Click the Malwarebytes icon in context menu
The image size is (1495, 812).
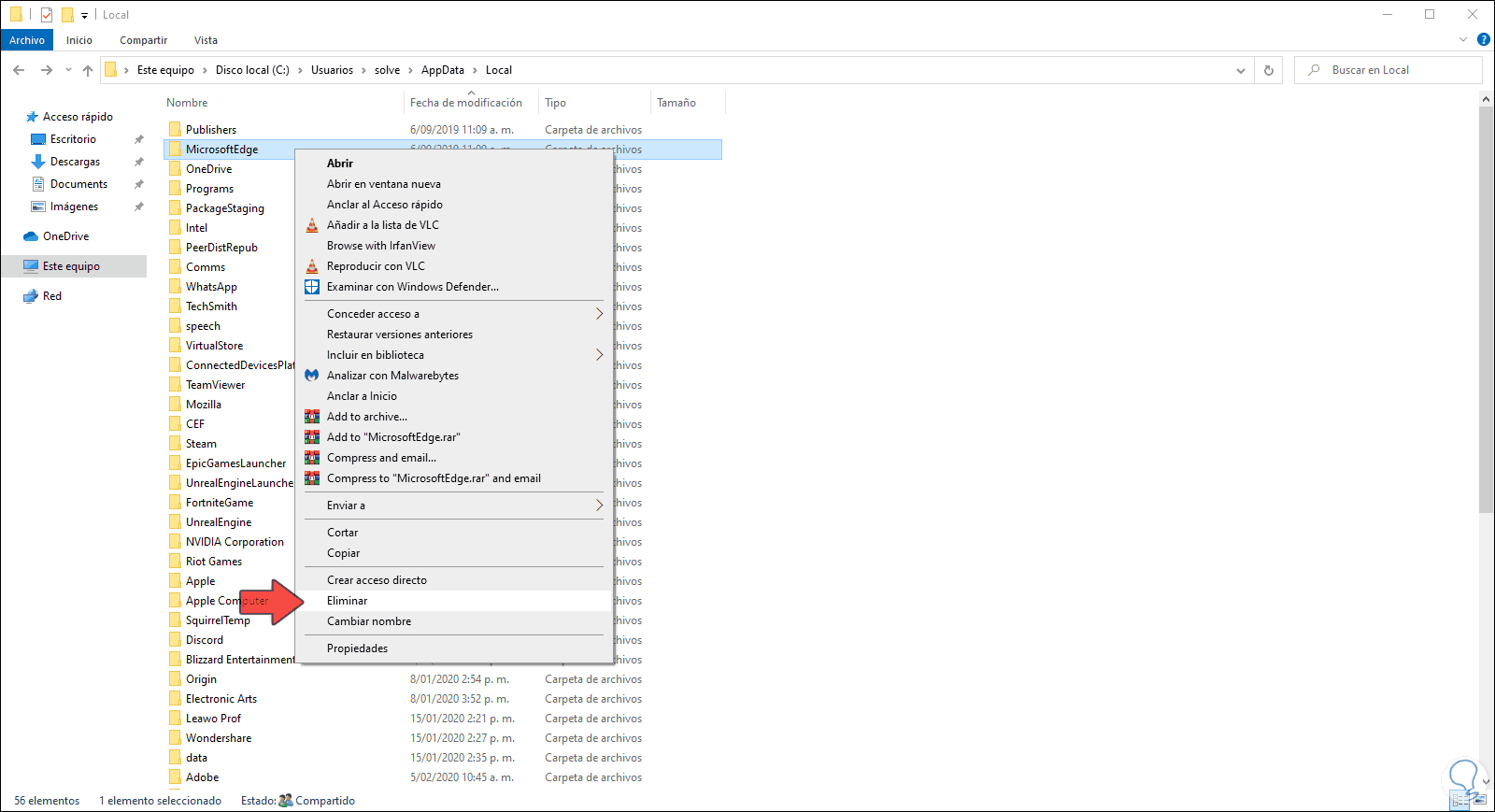tap(312, 376)
